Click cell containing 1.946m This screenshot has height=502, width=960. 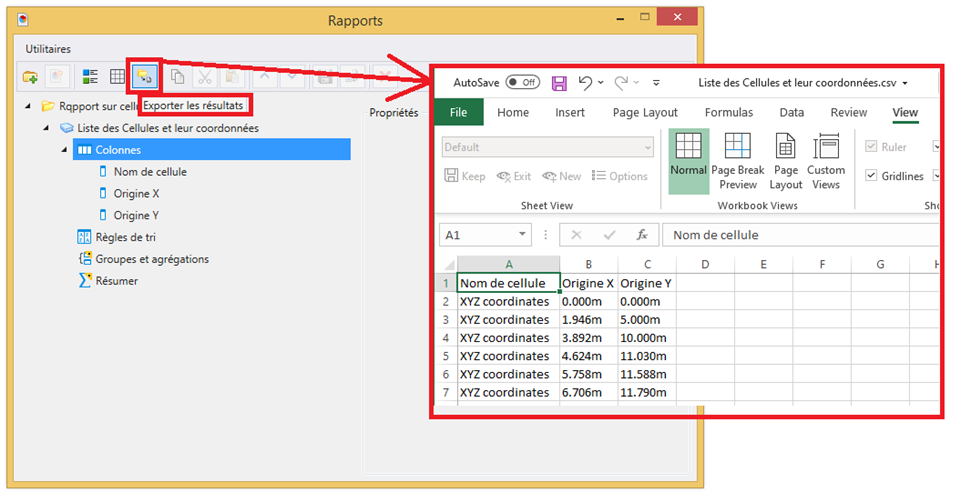588,320
